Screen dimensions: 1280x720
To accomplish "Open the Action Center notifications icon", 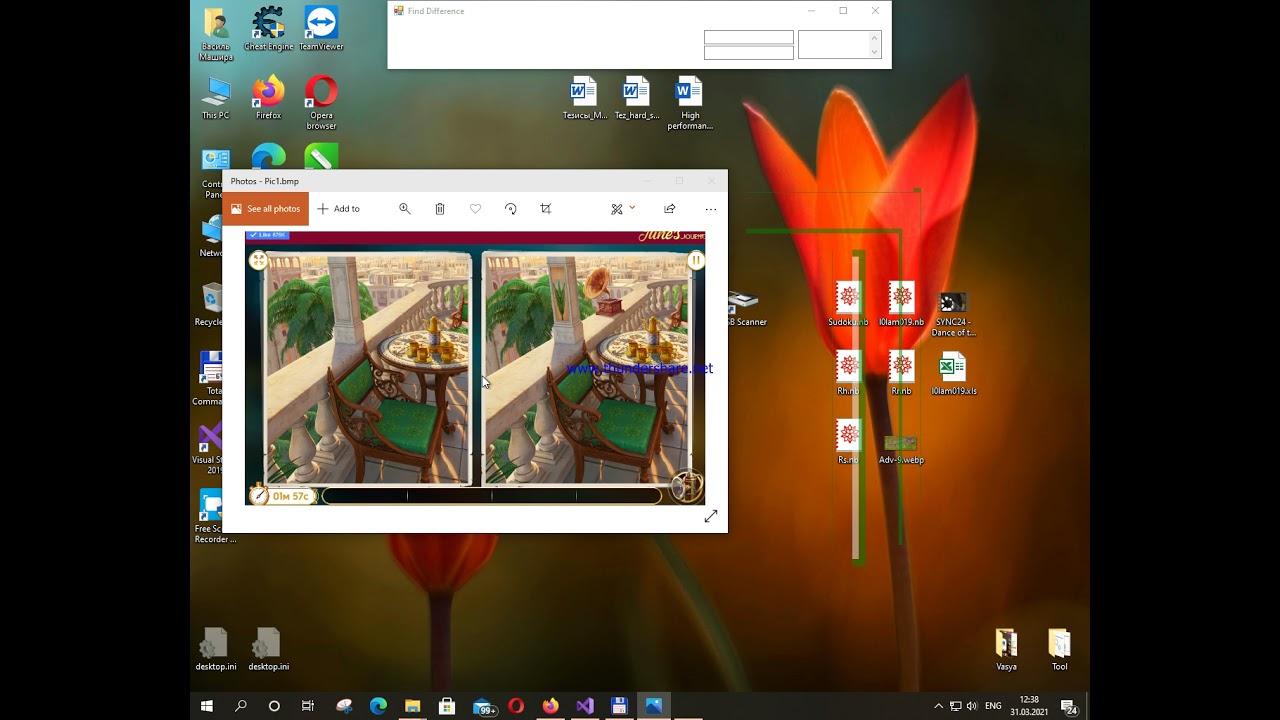I will 1068,706.
